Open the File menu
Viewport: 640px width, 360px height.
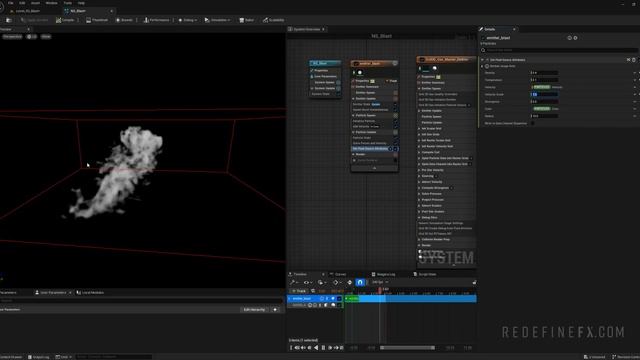(x=11, y=3)
